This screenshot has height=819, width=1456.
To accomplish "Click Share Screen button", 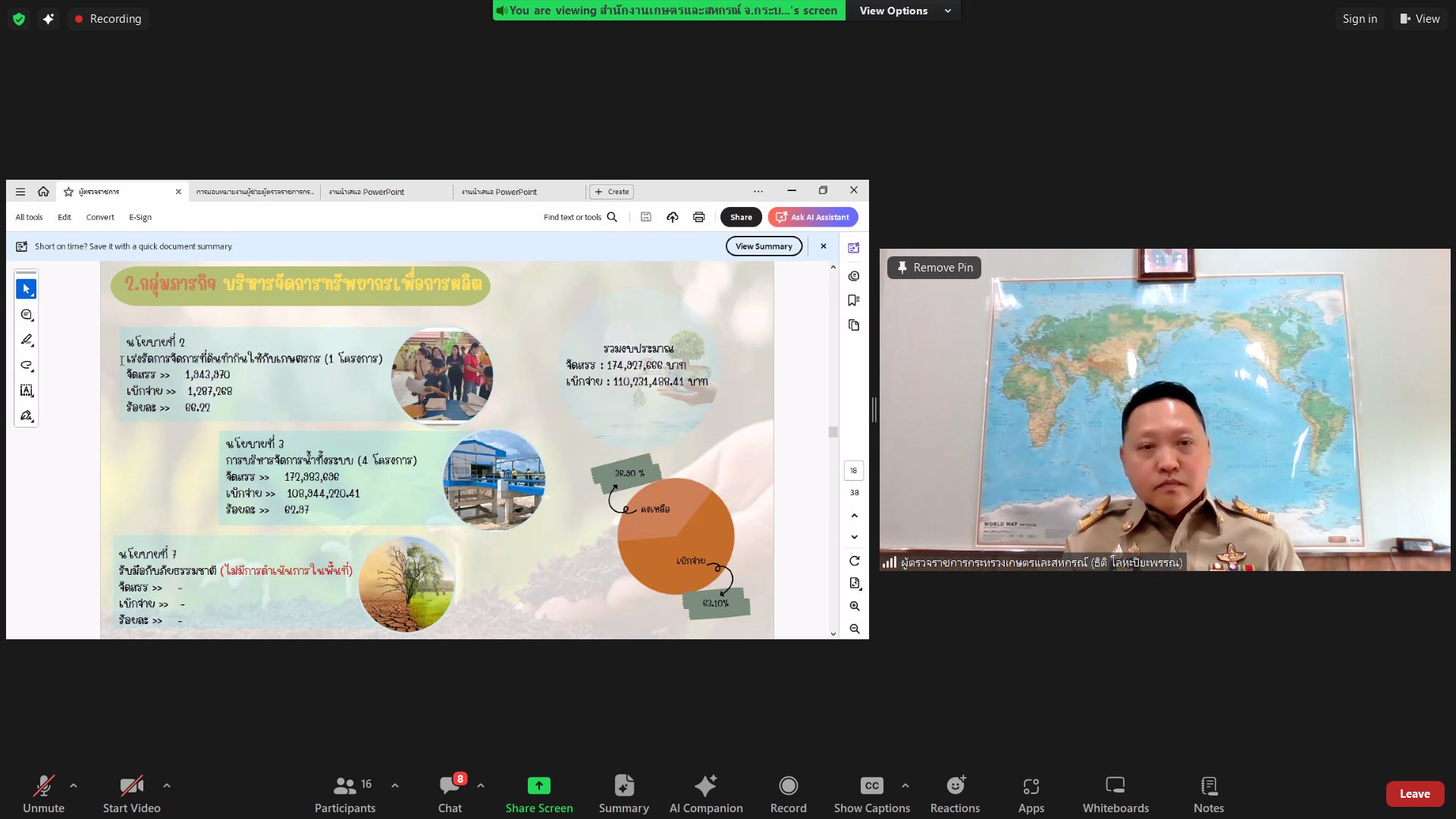I will click(538, 792).
